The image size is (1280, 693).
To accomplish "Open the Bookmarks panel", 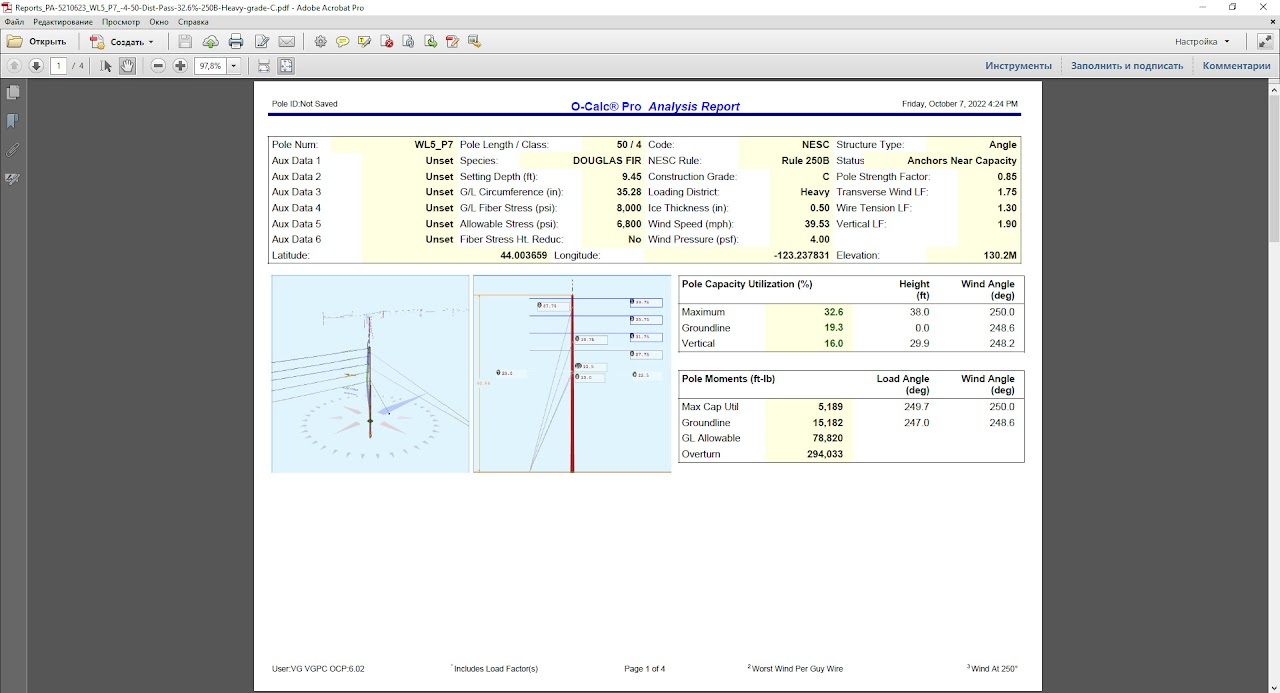I will (13, 120).
